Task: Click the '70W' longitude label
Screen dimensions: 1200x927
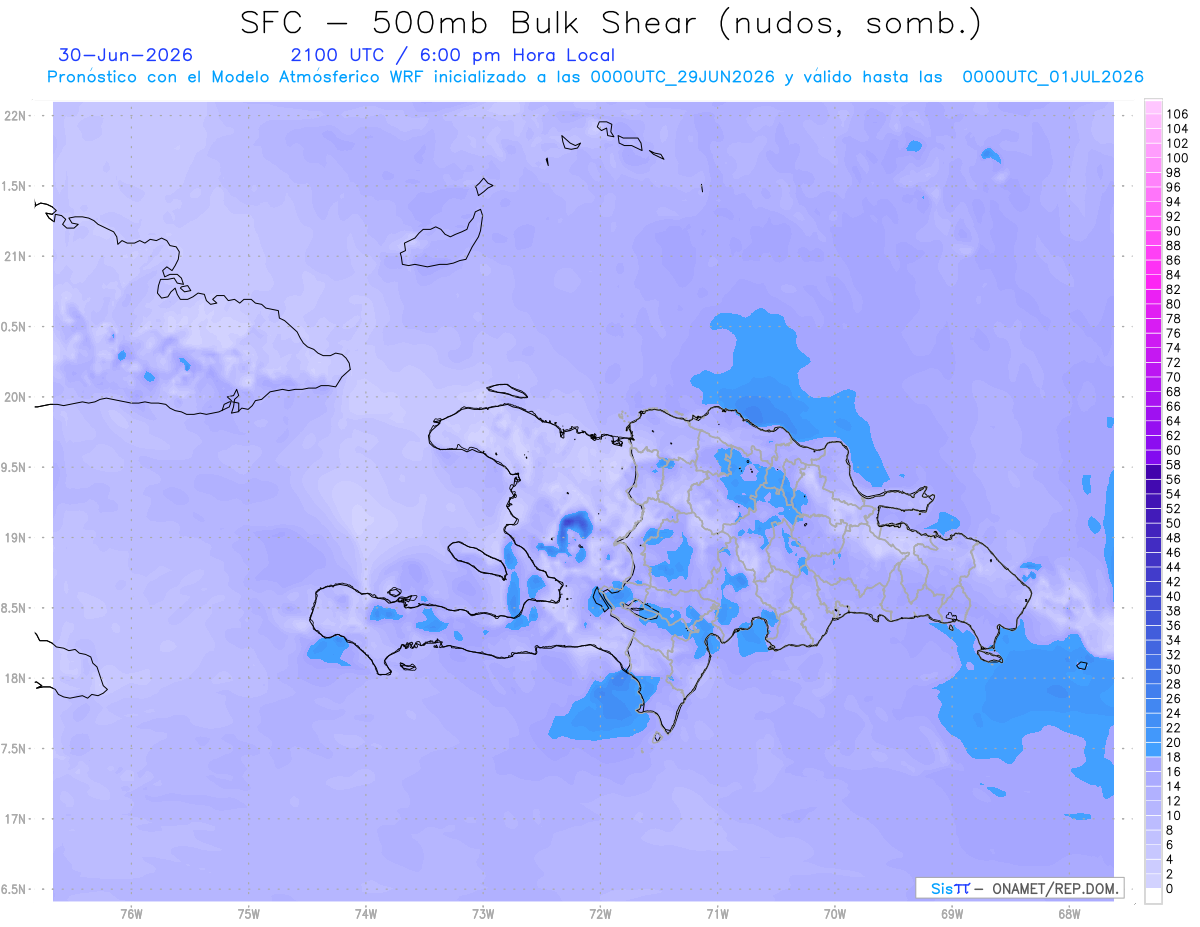Action: click(x=835, y=913)
